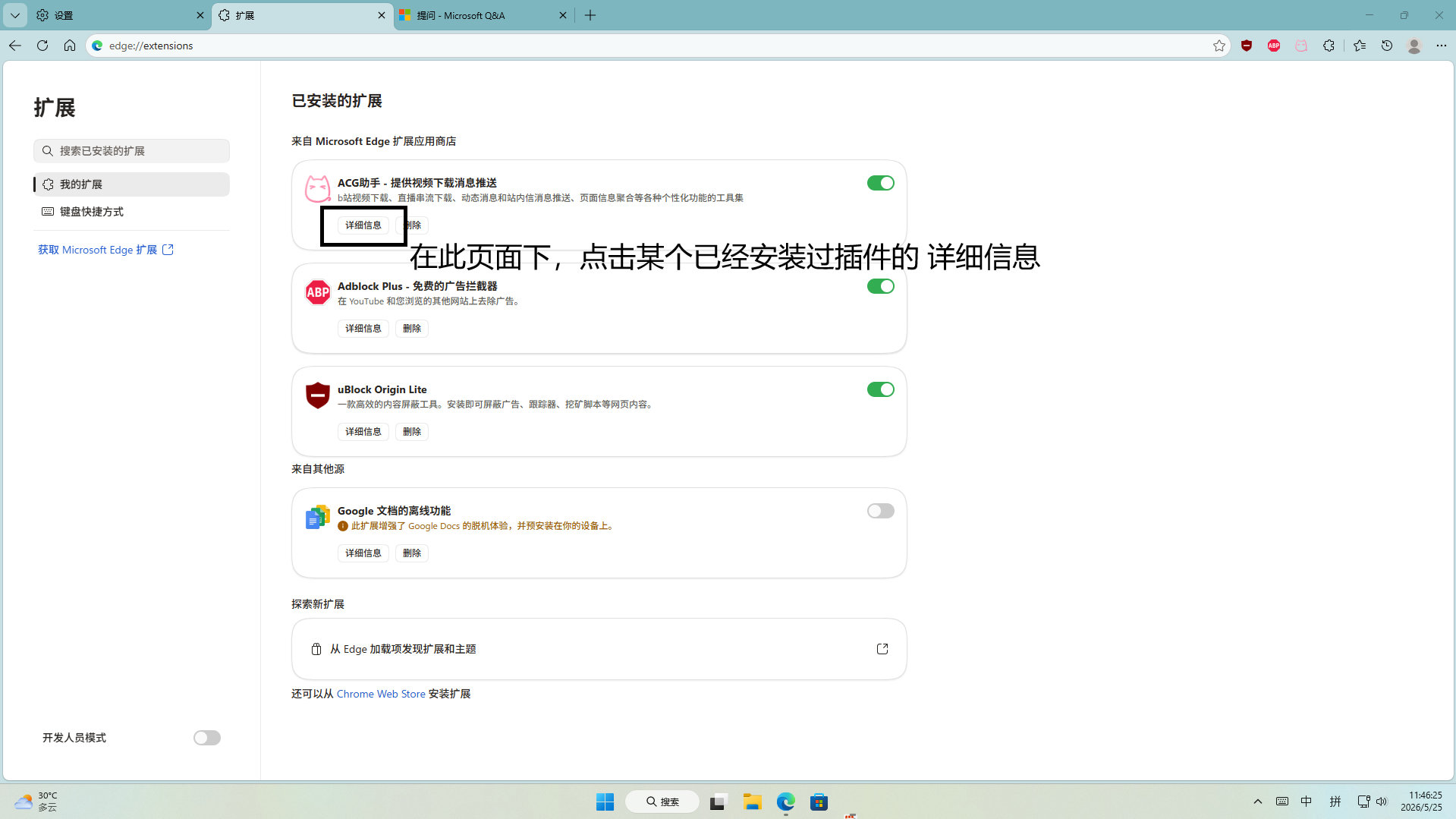
Task: Click 删除 for uBlock Origin Lite
Action: [x=412, y=432]
